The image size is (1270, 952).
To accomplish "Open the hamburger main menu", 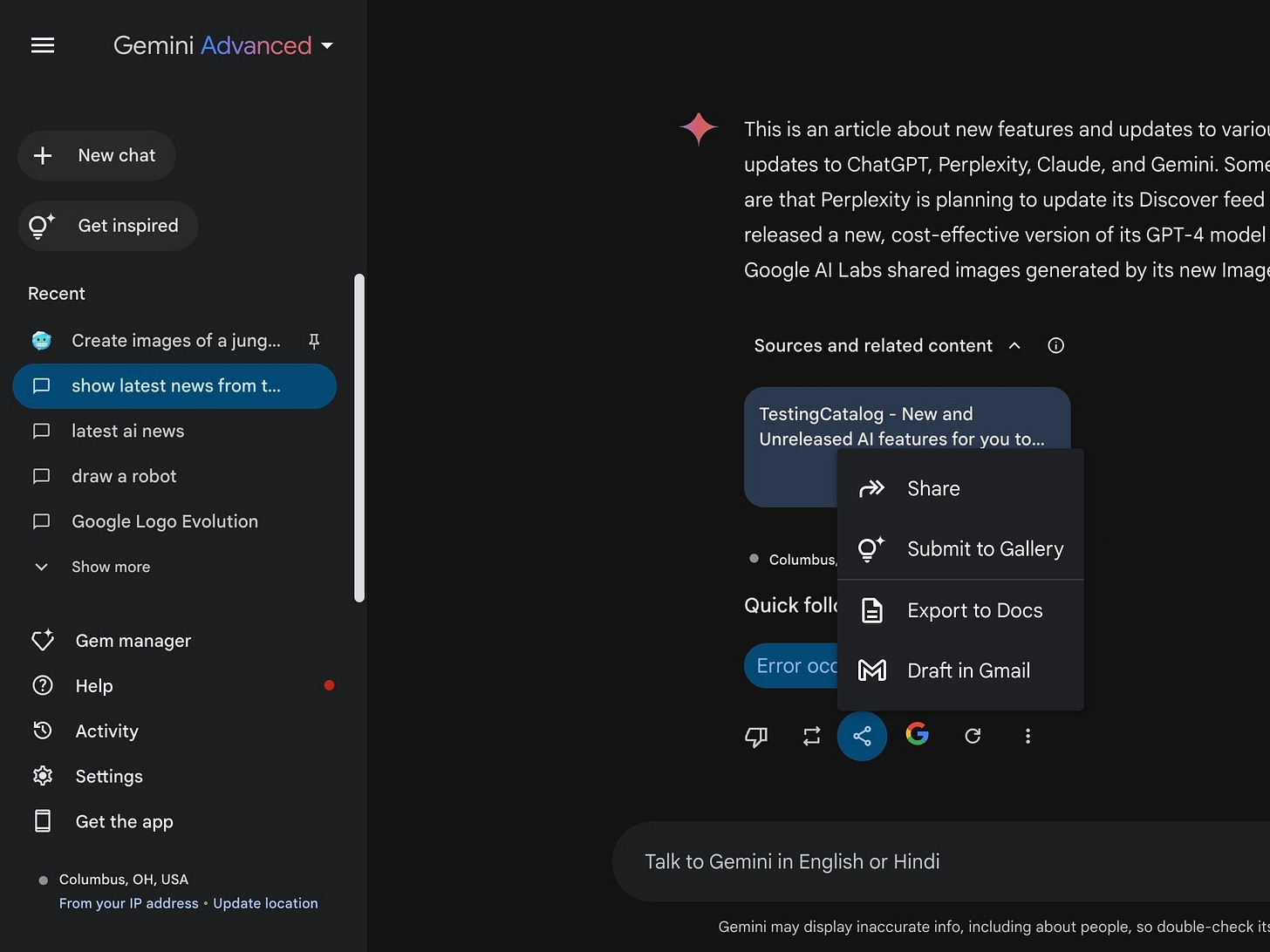I will [43, 45].
